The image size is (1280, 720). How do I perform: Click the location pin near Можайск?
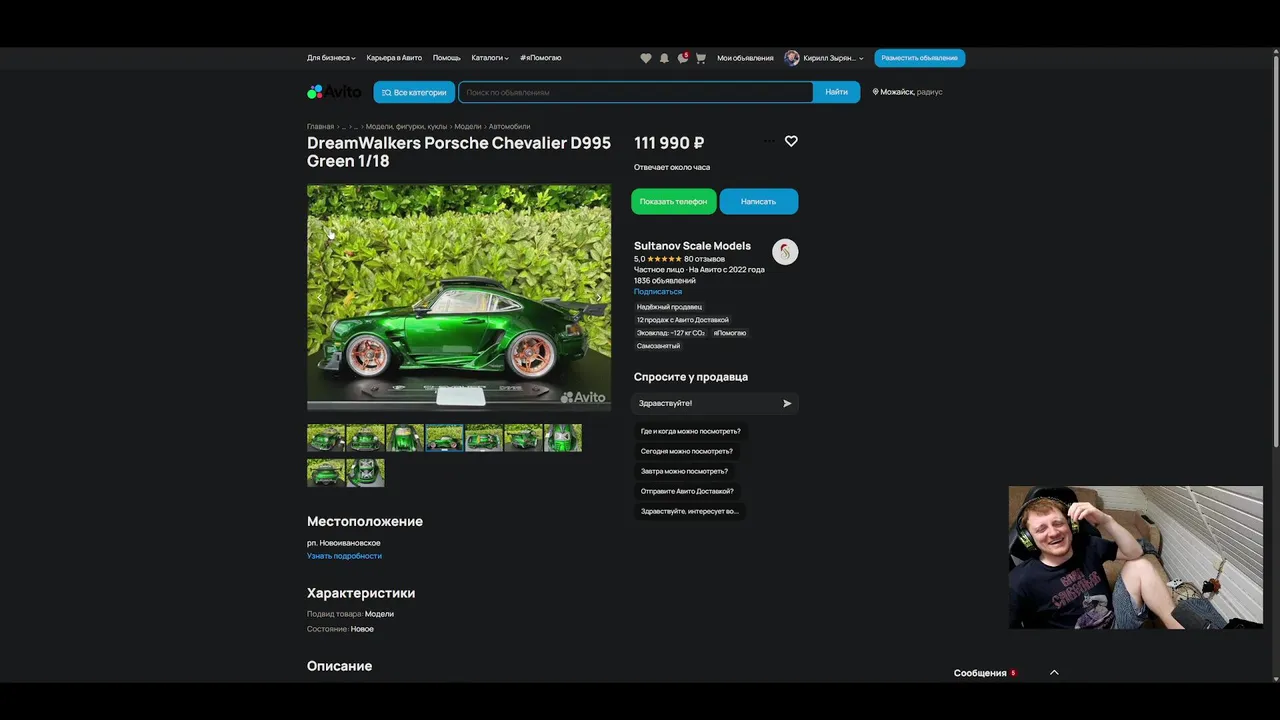(875, 92)
